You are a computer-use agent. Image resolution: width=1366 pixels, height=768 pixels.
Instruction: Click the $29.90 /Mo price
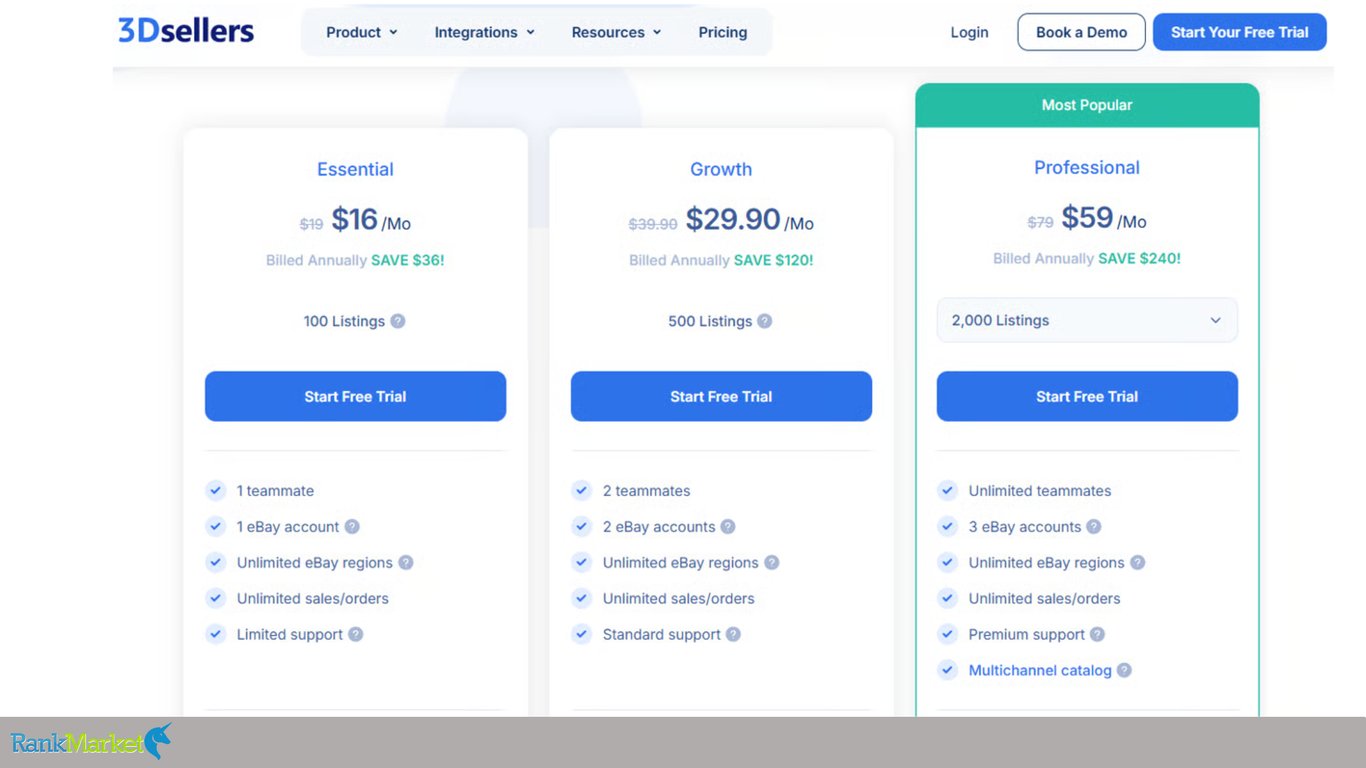click(x=750, y=220)
